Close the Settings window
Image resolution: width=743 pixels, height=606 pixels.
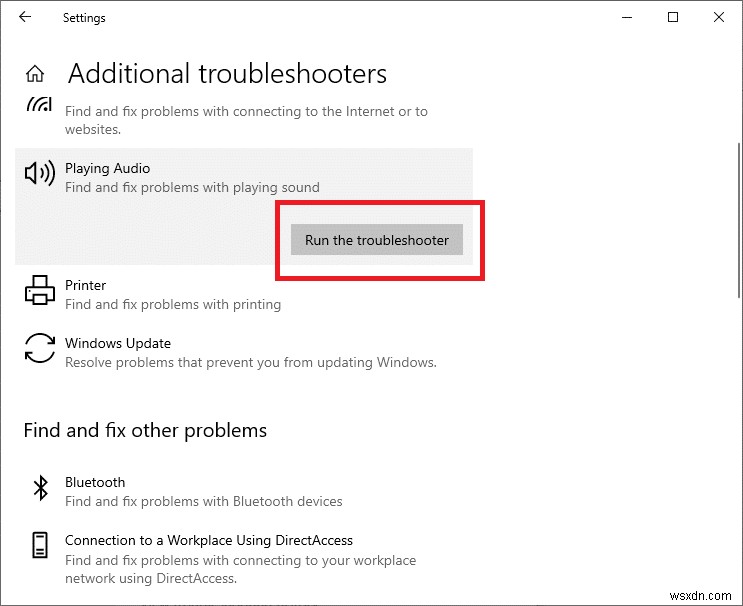coord(719,18)
